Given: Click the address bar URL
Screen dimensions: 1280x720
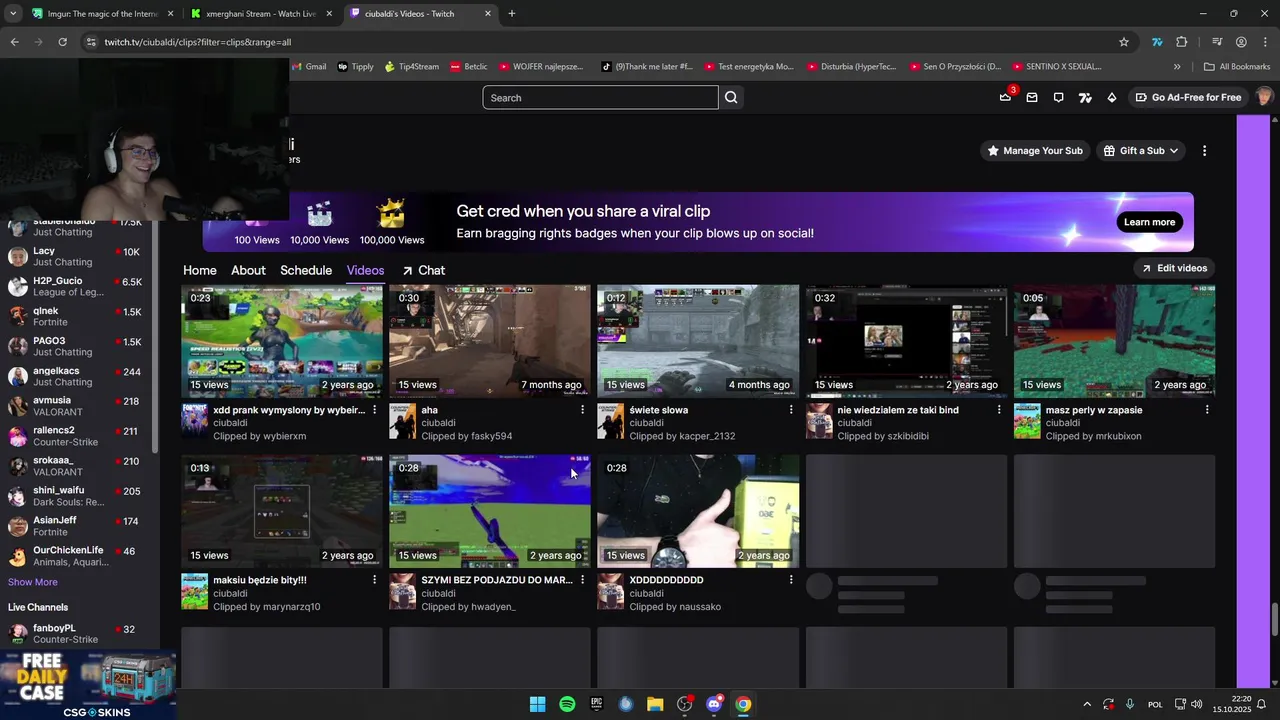Looking at the screenshot, I should tap(198, 42).
